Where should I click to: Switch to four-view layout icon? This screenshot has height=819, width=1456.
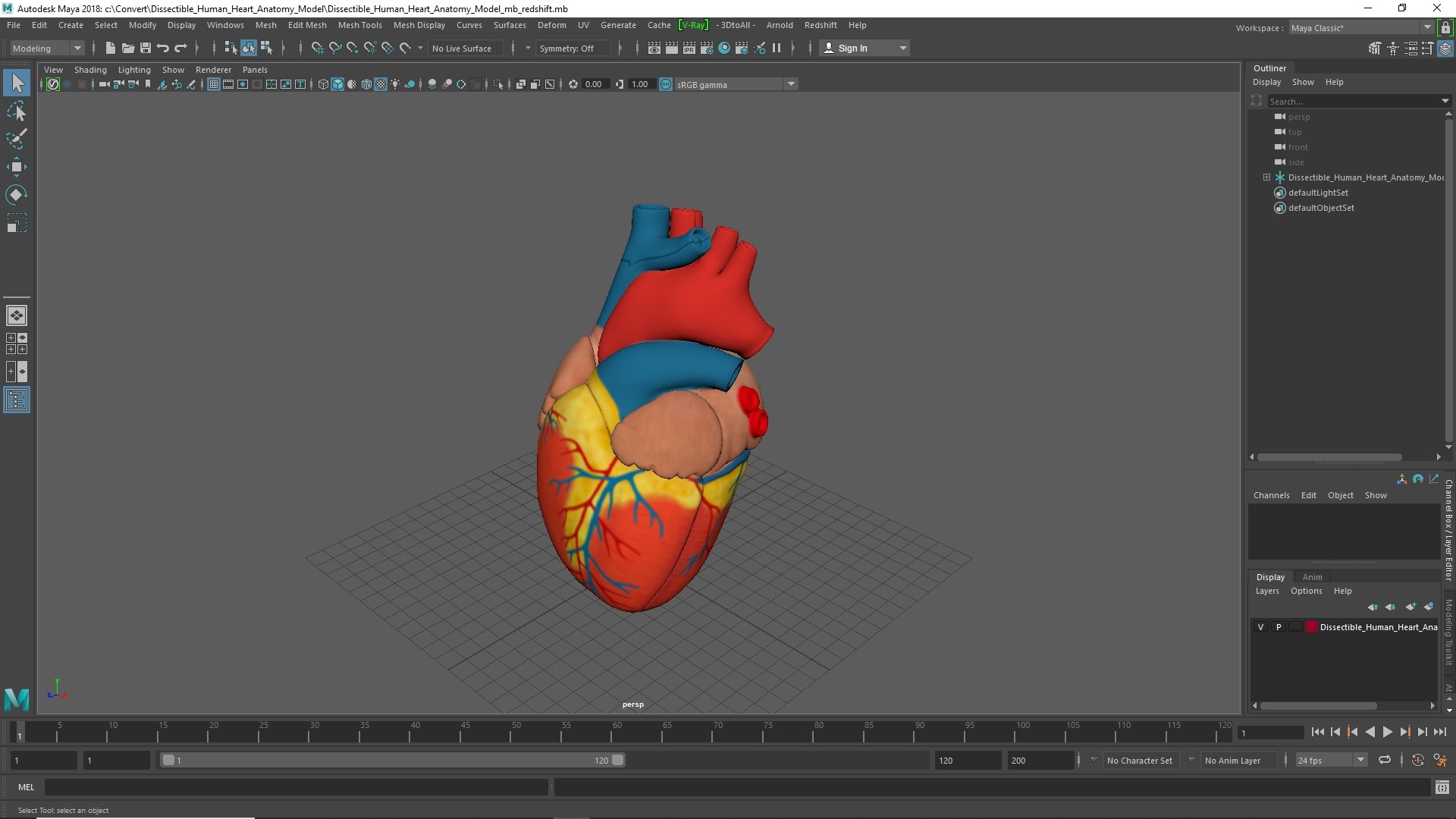point(17,344)
